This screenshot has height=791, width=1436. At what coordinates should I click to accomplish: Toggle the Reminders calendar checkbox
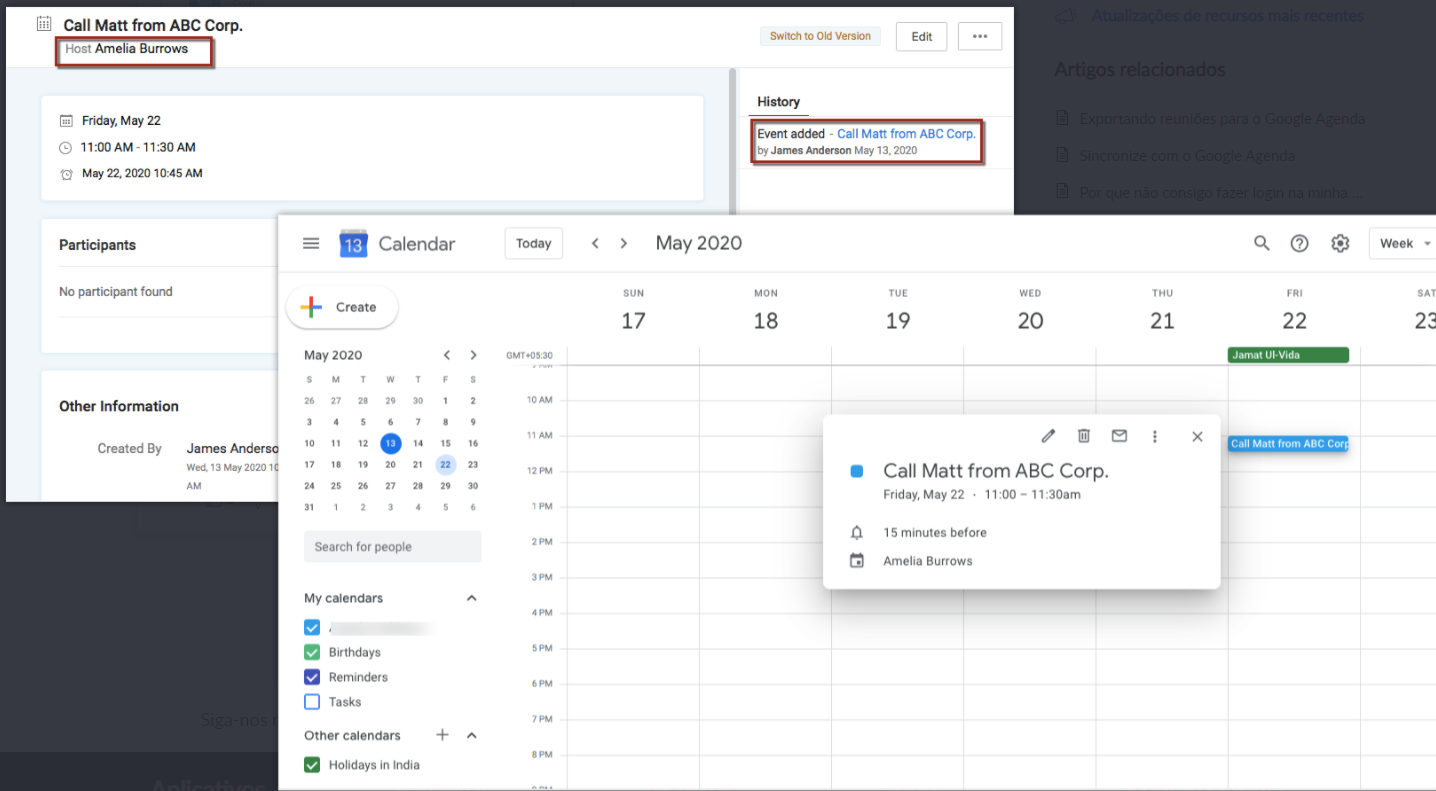pos(312,677)
